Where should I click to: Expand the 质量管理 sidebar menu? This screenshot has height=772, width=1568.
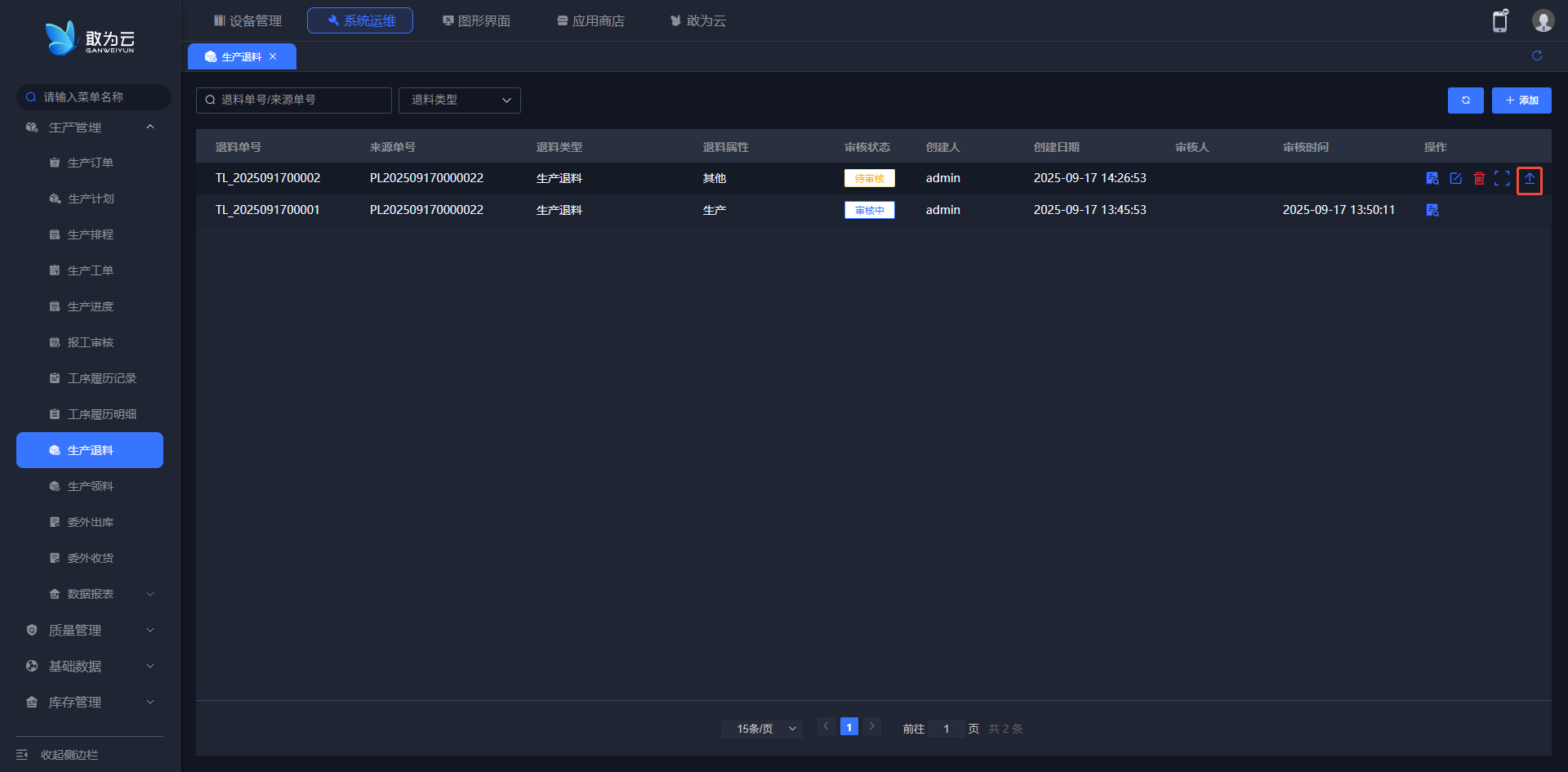90,630
